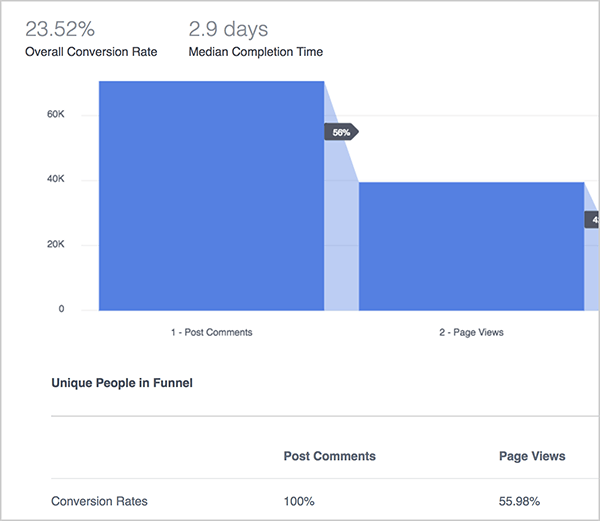Click the Overall Conversion Rate label
This screenshot has width=600, height=521.
click(91, 52)
